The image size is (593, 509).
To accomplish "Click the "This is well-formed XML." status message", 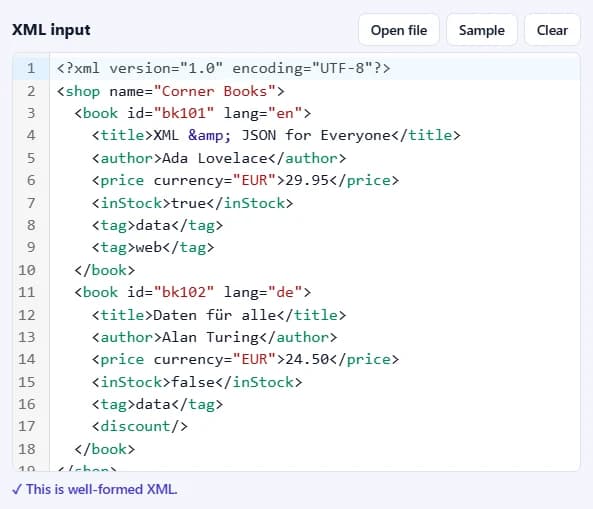I will click(x=95, y=489).
